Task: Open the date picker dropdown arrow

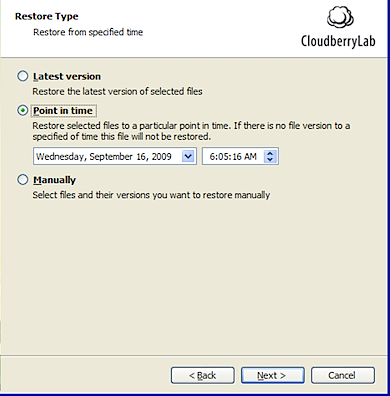Action: click(x=188, y=156)
